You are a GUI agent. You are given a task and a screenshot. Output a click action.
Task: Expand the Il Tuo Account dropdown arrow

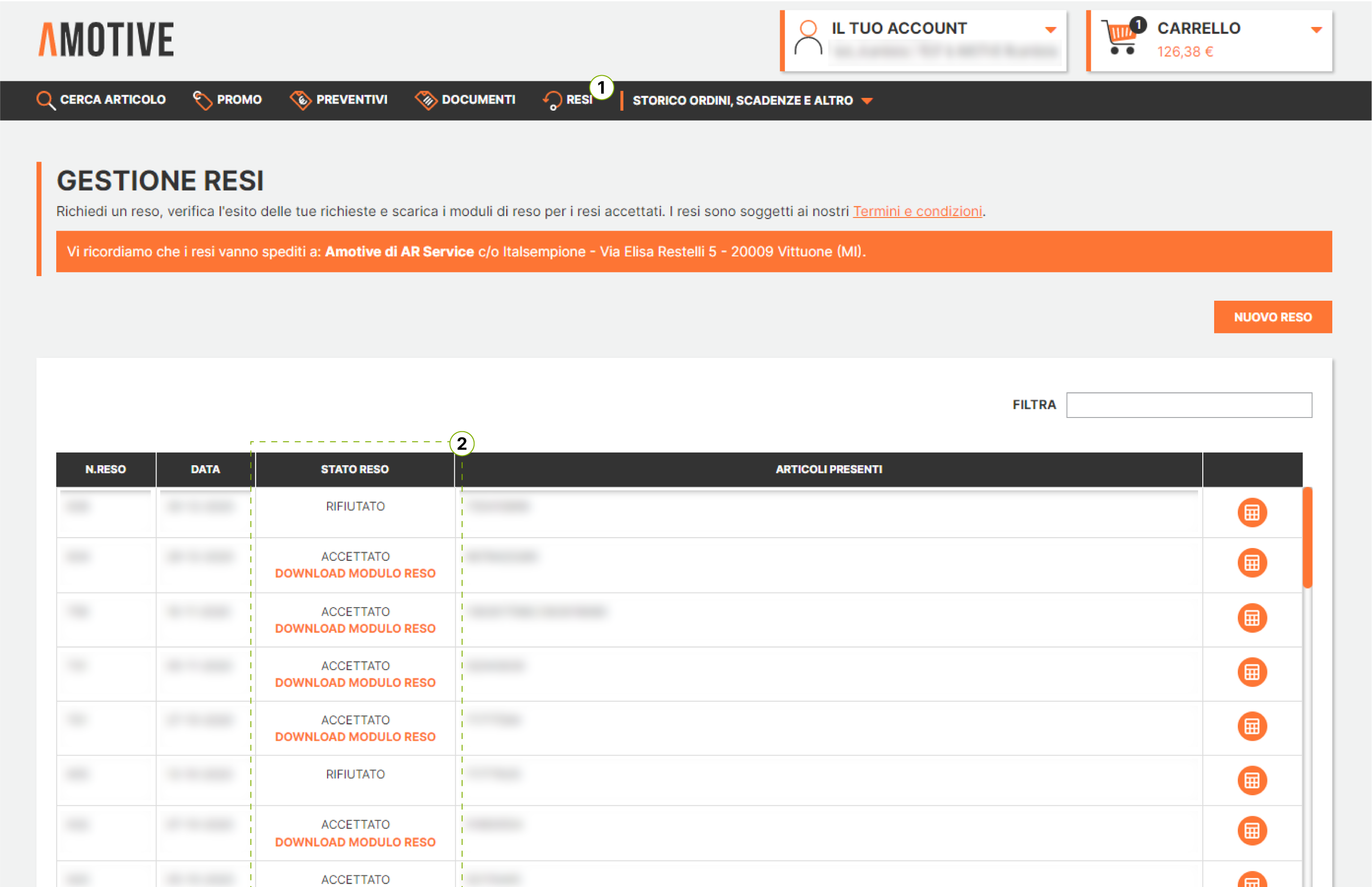(1050, 30)
